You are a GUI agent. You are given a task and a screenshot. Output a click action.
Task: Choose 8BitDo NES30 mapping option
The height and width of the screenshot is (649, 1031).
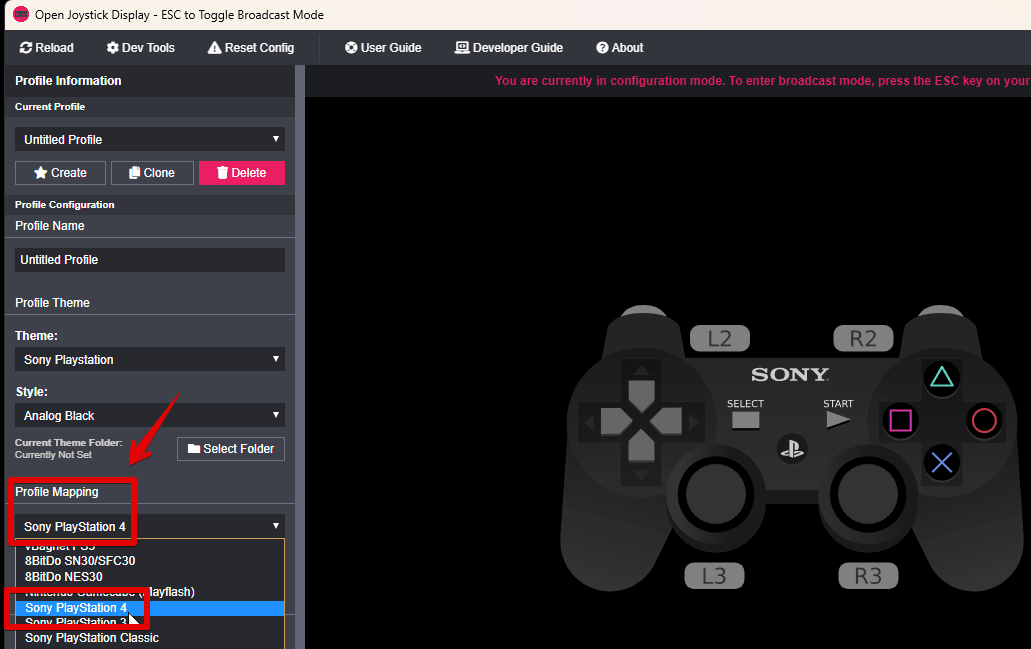pyautogui.click(x=150, y=577)
